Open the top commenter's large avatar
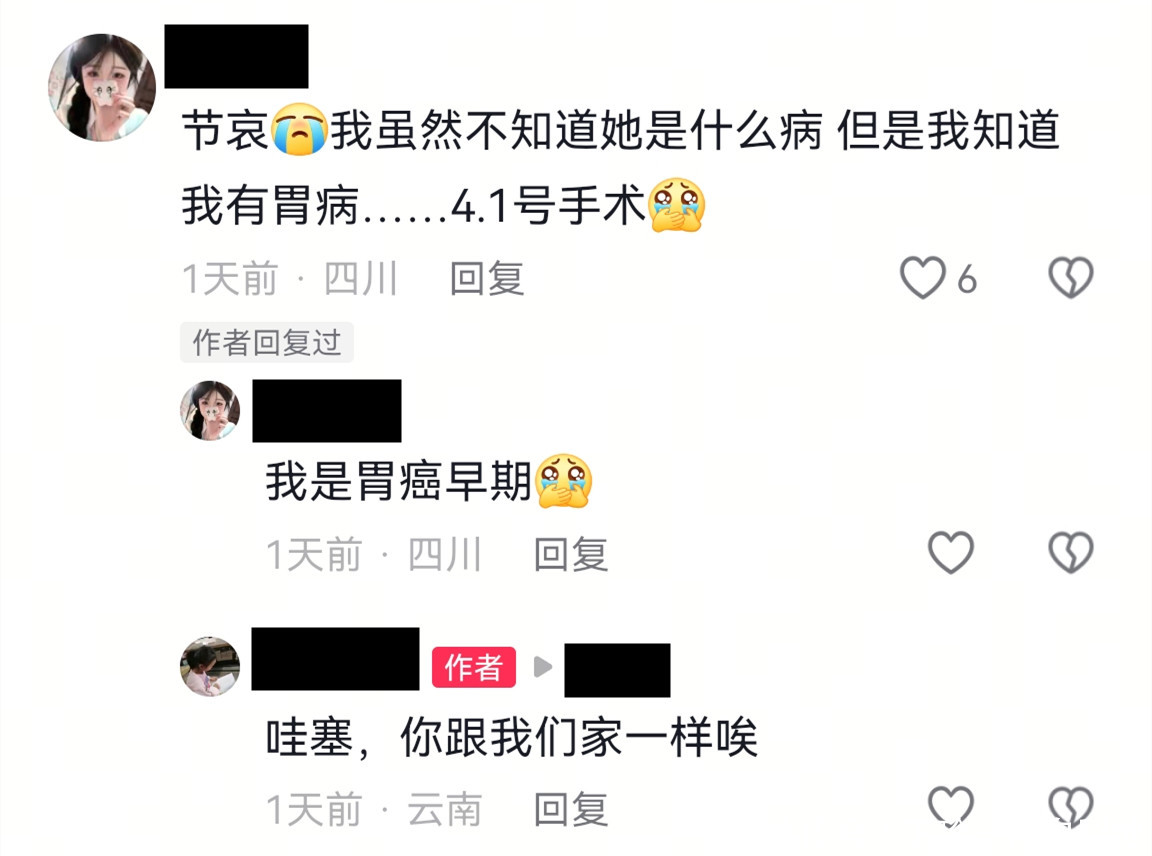1152x856 pixels. [x=102, y=87]
